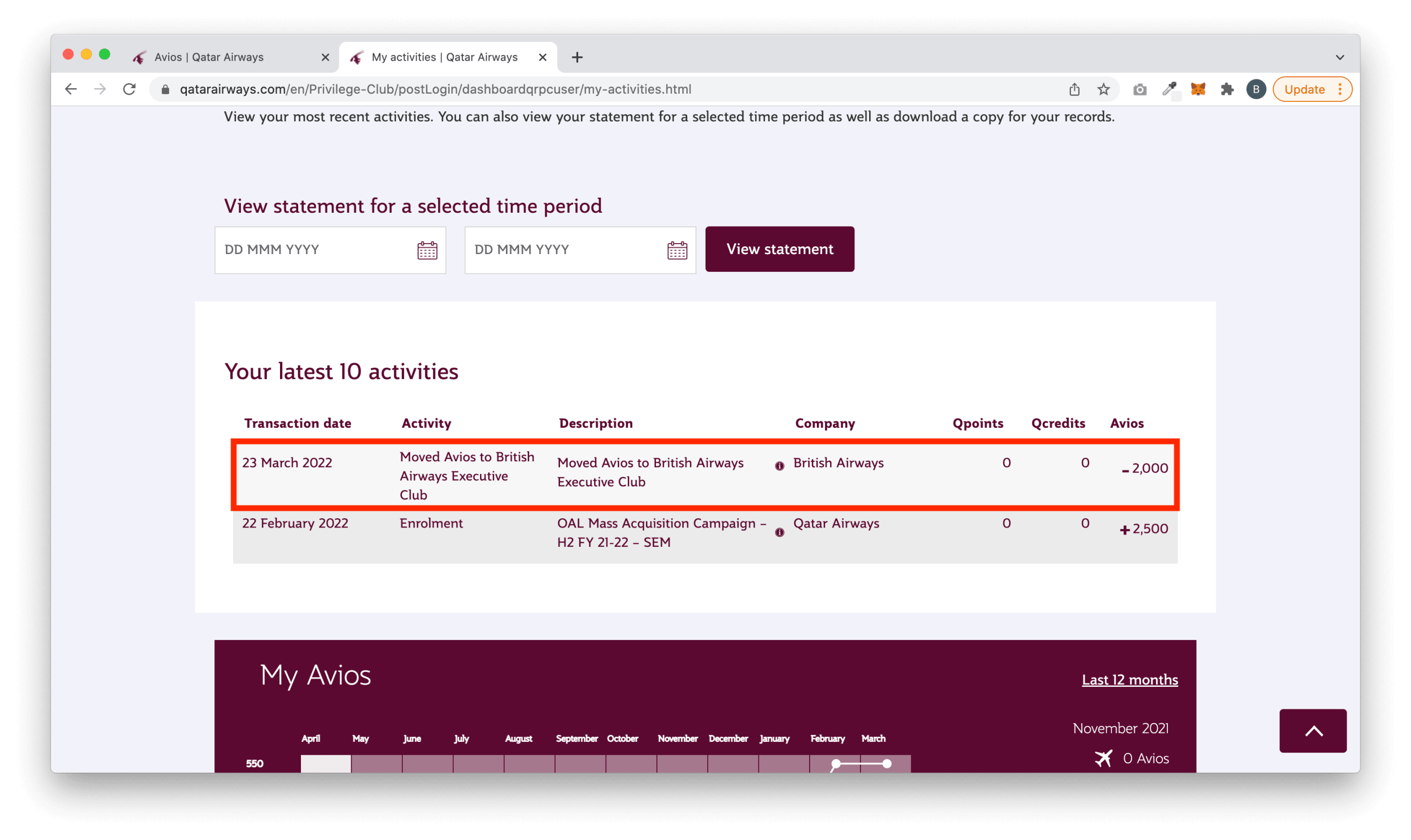The width and height of the screenshot is (1411, 840).
Task: Open the profile avatar B
Action: click(1256, 89)
